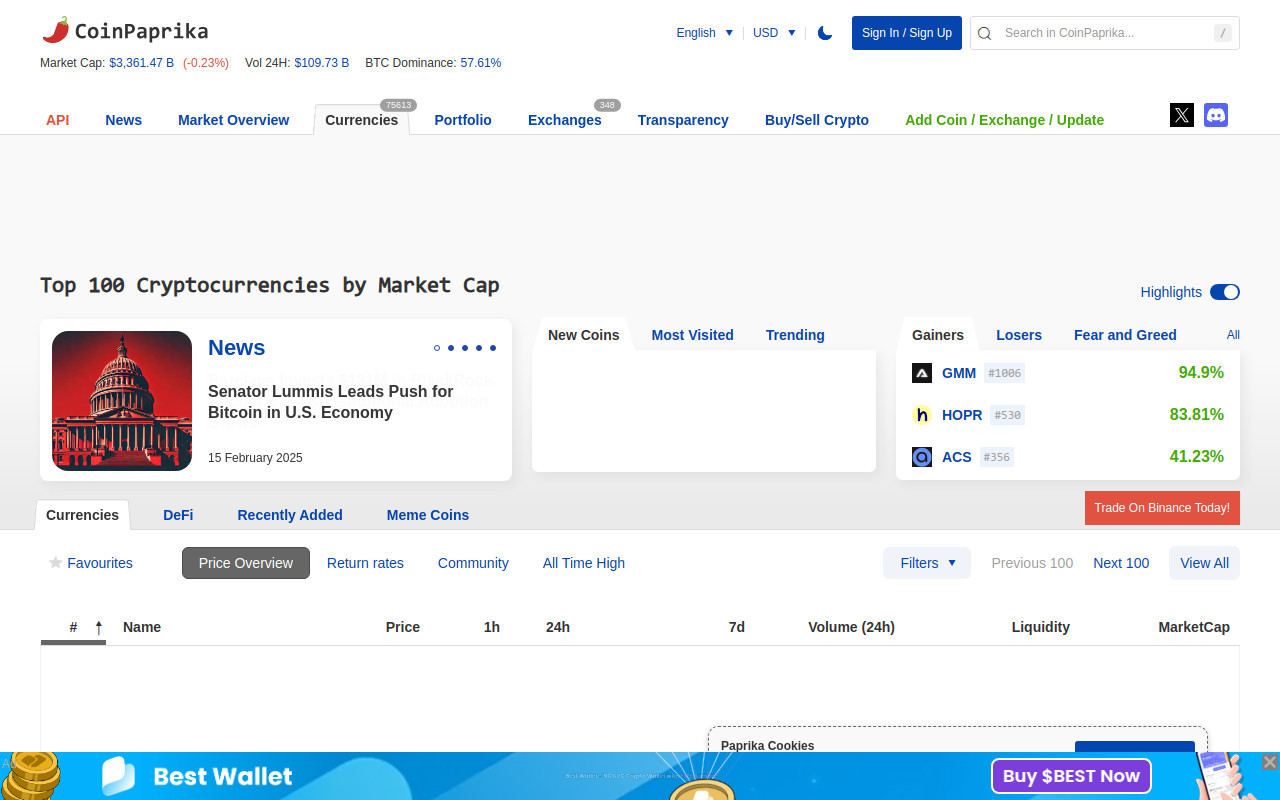Click the rank sort arrow icon
Screen dimensions: 1280x800
click(99, 628)
